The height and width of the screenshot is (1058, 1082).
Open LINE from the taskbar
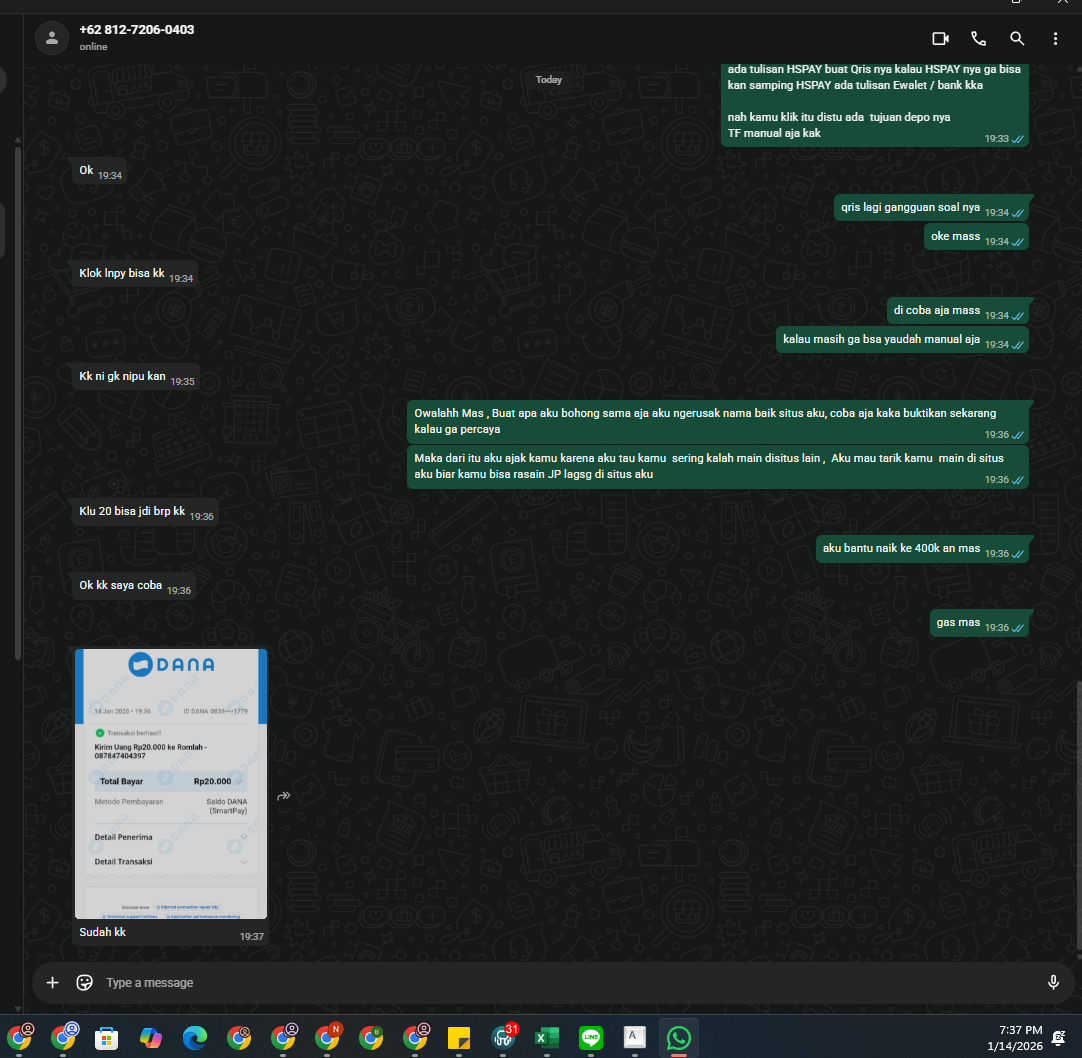[591, 1037]
